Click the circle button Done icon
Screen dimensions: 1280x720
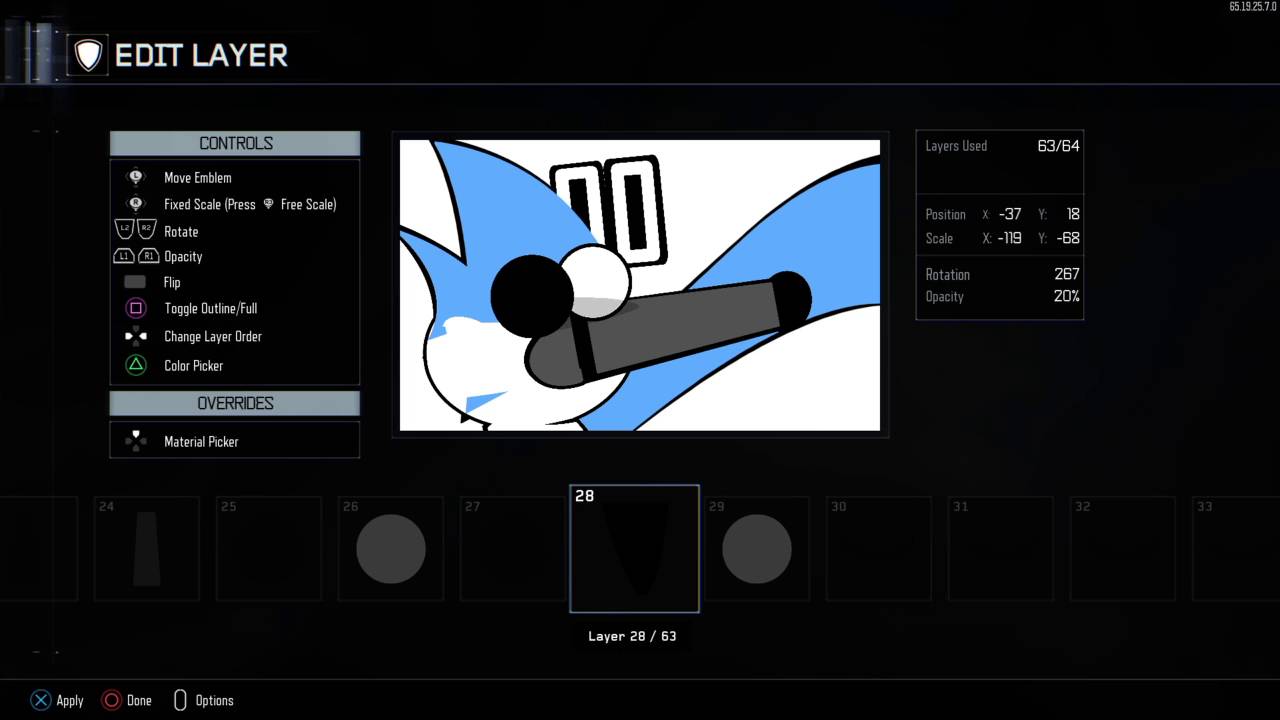[x=112, y=700]
